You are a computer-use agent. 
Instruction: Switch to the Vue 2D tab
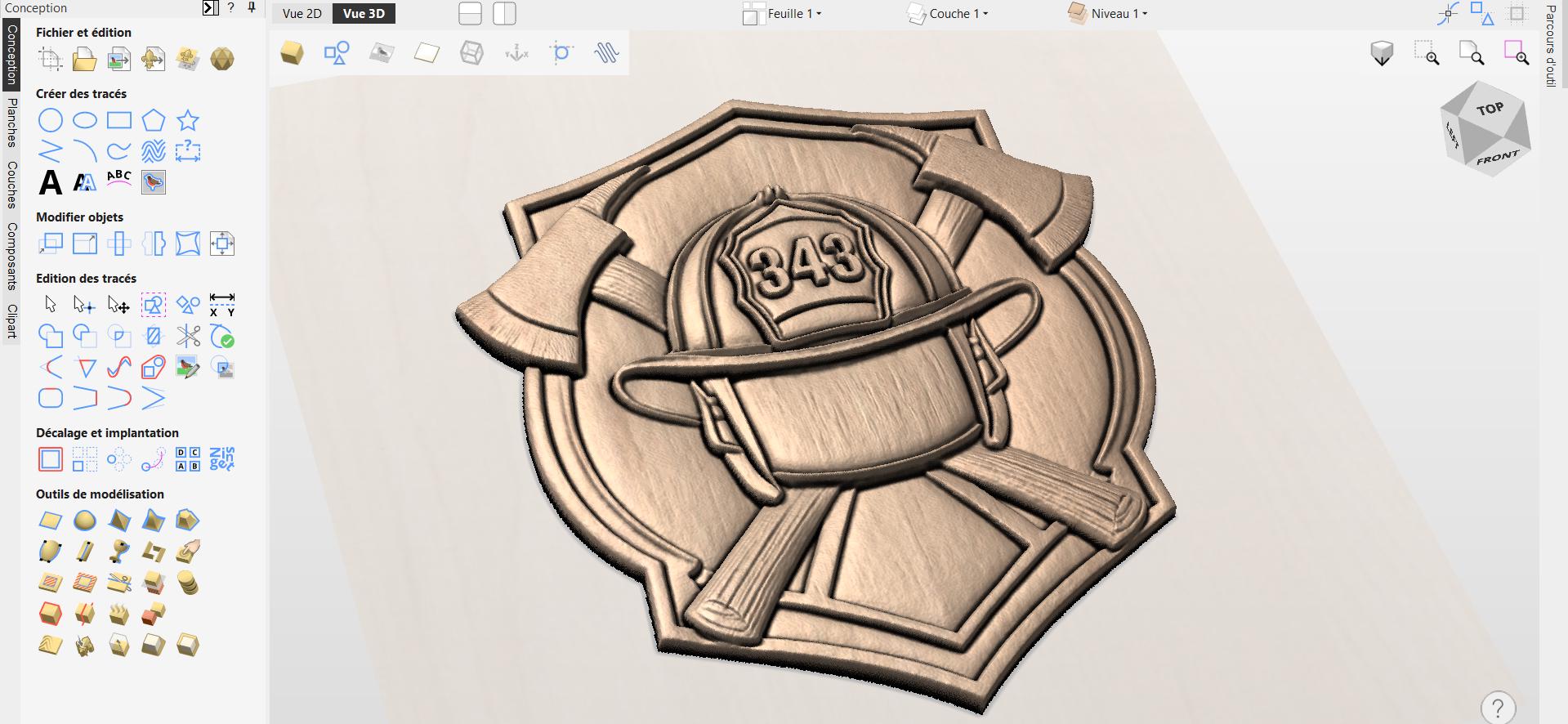pos(302,14)
